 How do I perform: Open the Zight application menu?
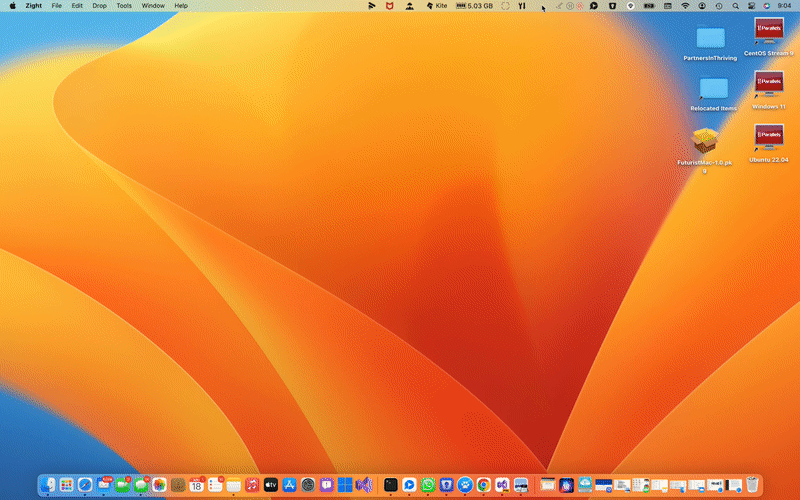coord(33,6)
